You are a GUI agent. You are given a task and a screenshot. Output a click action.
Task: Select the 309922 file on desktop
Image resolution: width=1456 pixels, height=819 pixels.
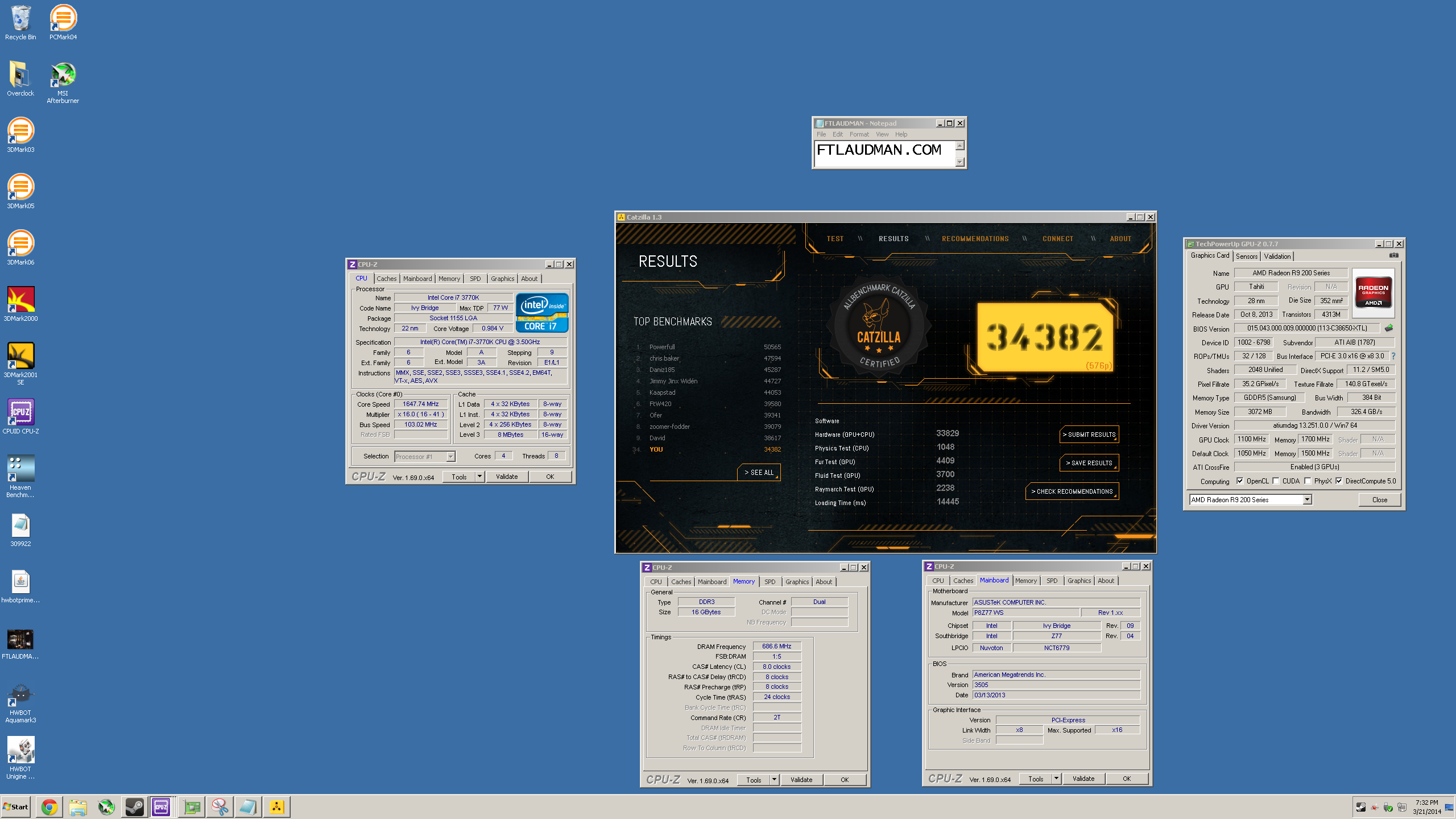(x=20, y=530)
